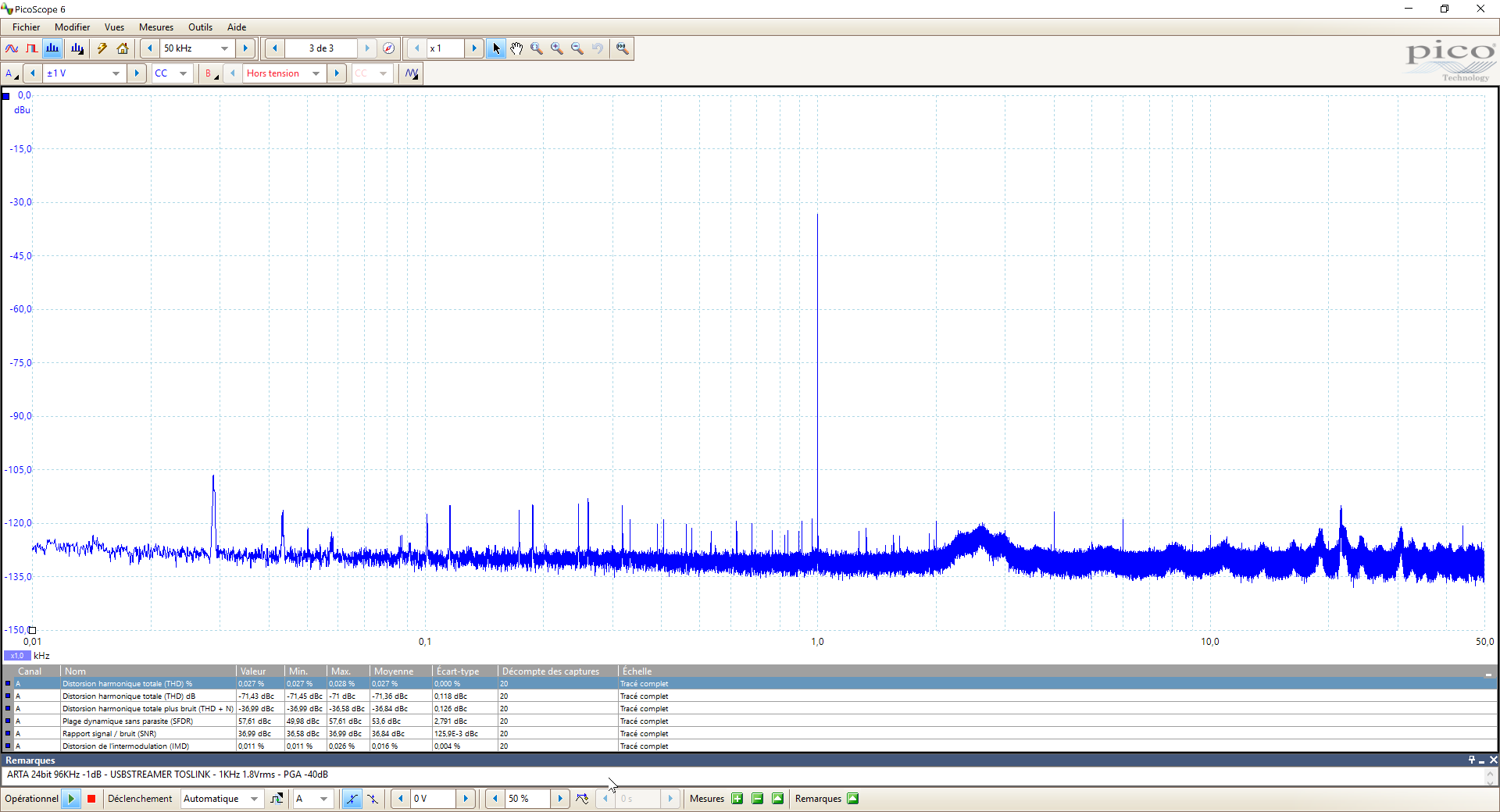Viewport: 1500px width, 812px height.
Task: Select the IMD measurement row
Action: point(750,746)
